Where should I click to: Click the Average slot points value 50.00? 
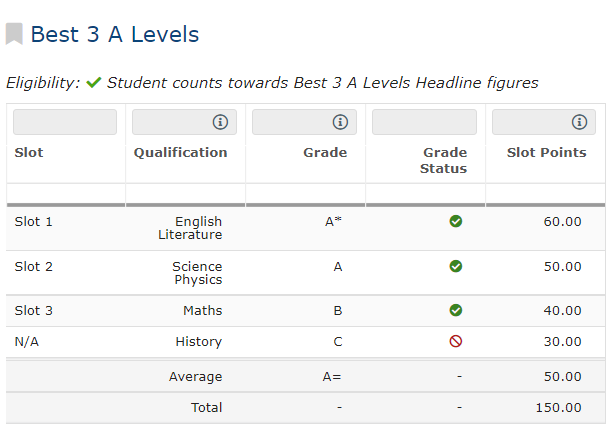tap(562, 377)
